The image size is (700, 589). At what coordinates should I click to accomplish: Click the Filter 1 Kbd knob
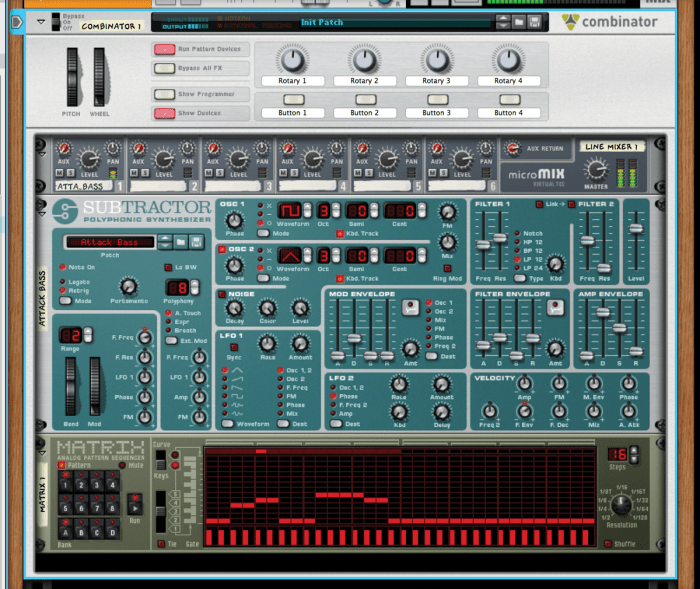coord(555,264)
